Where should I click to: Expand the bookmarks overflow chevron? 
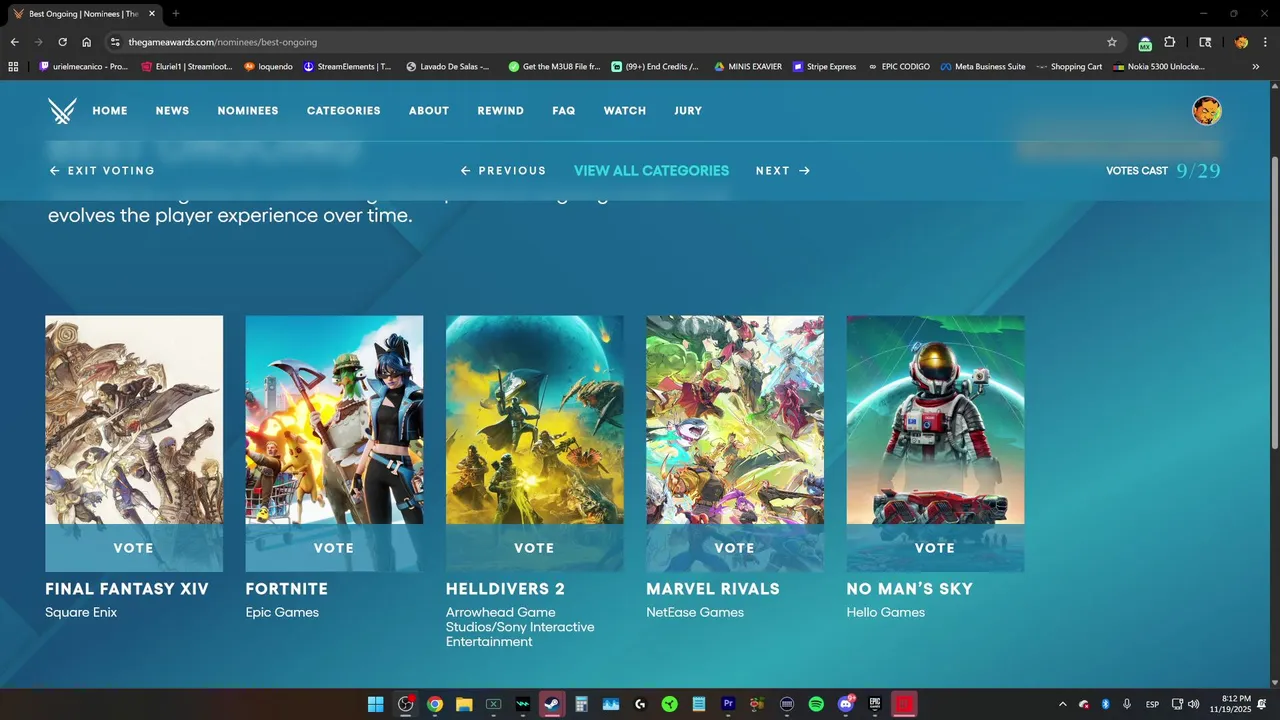[x=1256, y=67]
